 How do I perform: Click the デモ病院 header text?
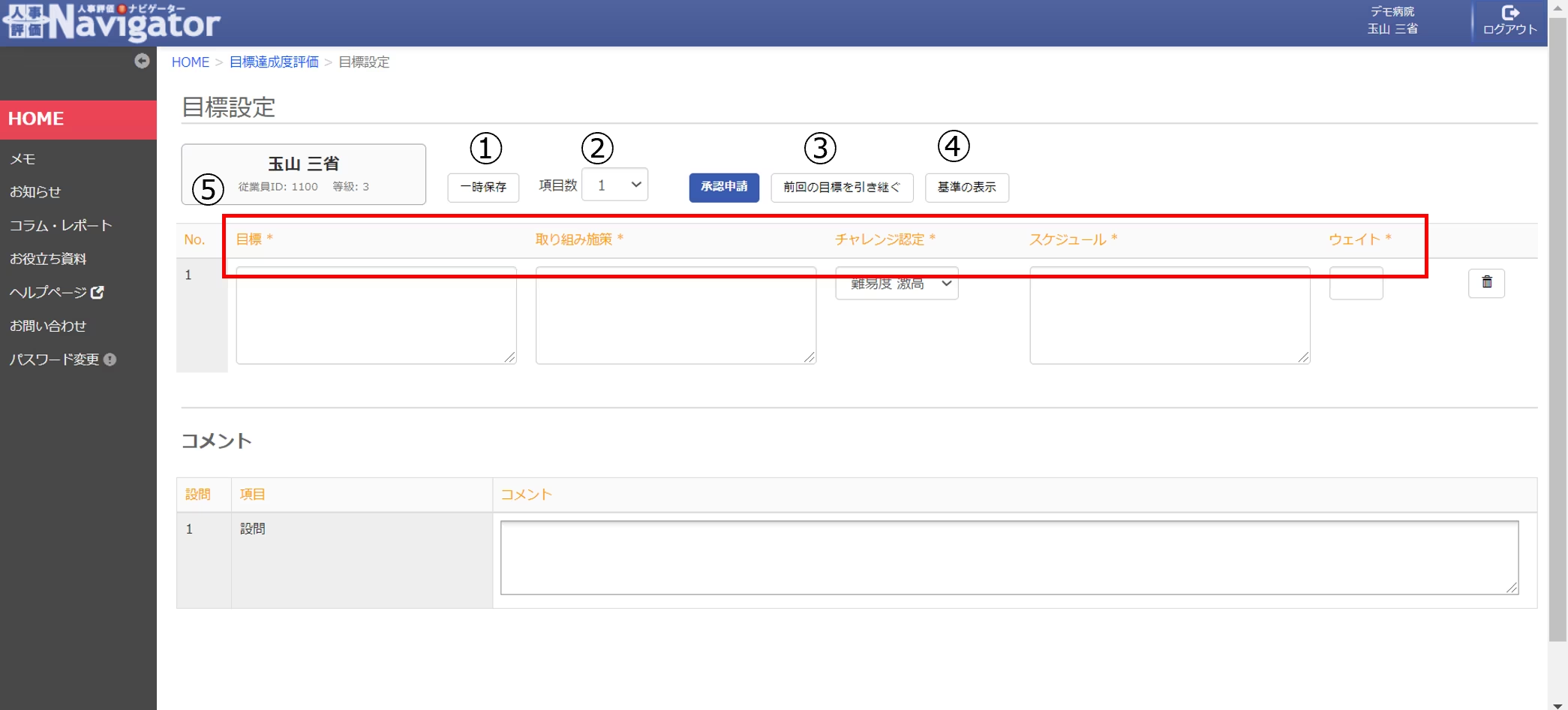click(x=1392, y=11)
